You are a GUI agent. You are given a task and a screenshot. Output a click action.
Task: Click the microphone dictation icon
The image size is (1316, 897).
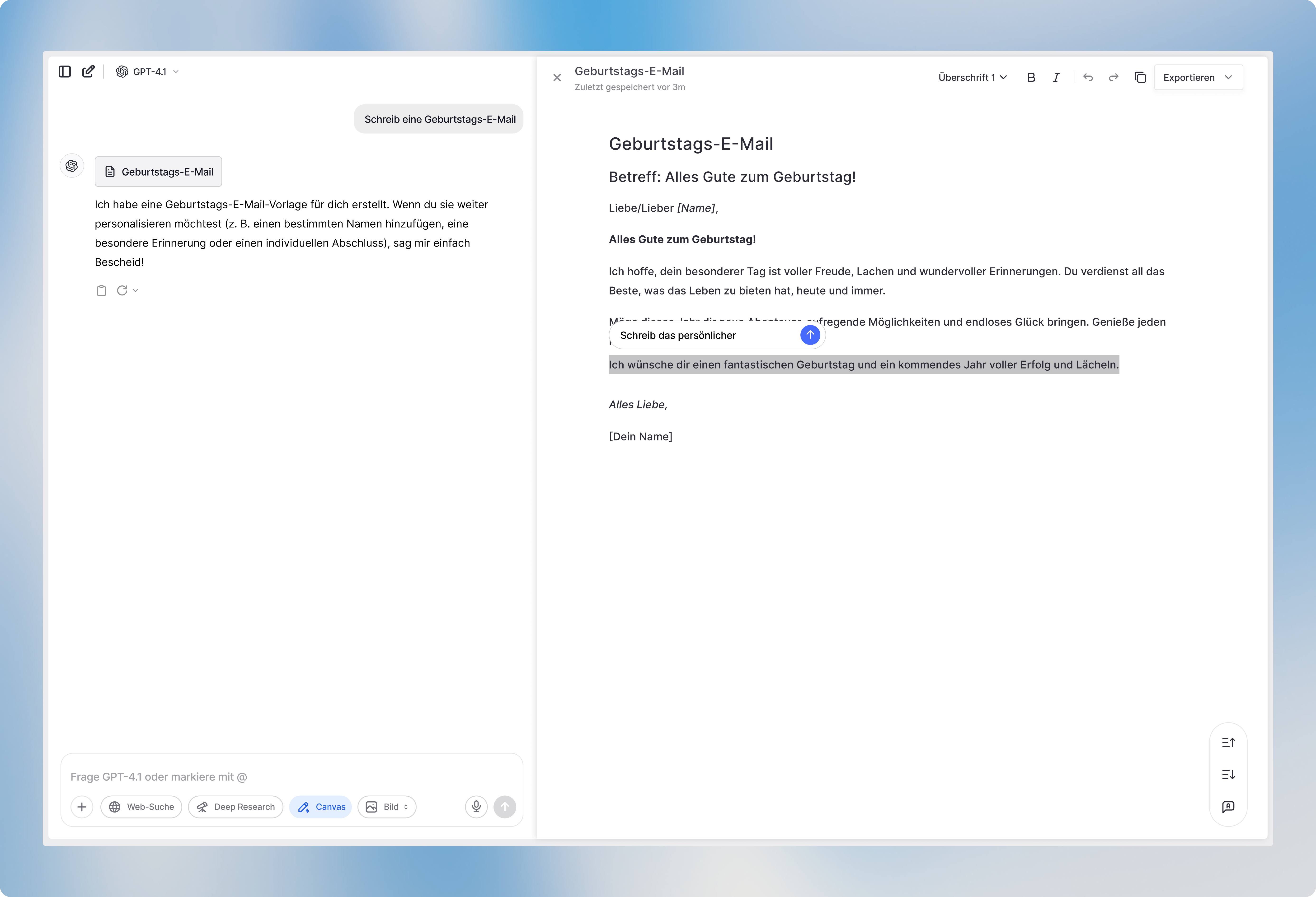click(476, 806)
